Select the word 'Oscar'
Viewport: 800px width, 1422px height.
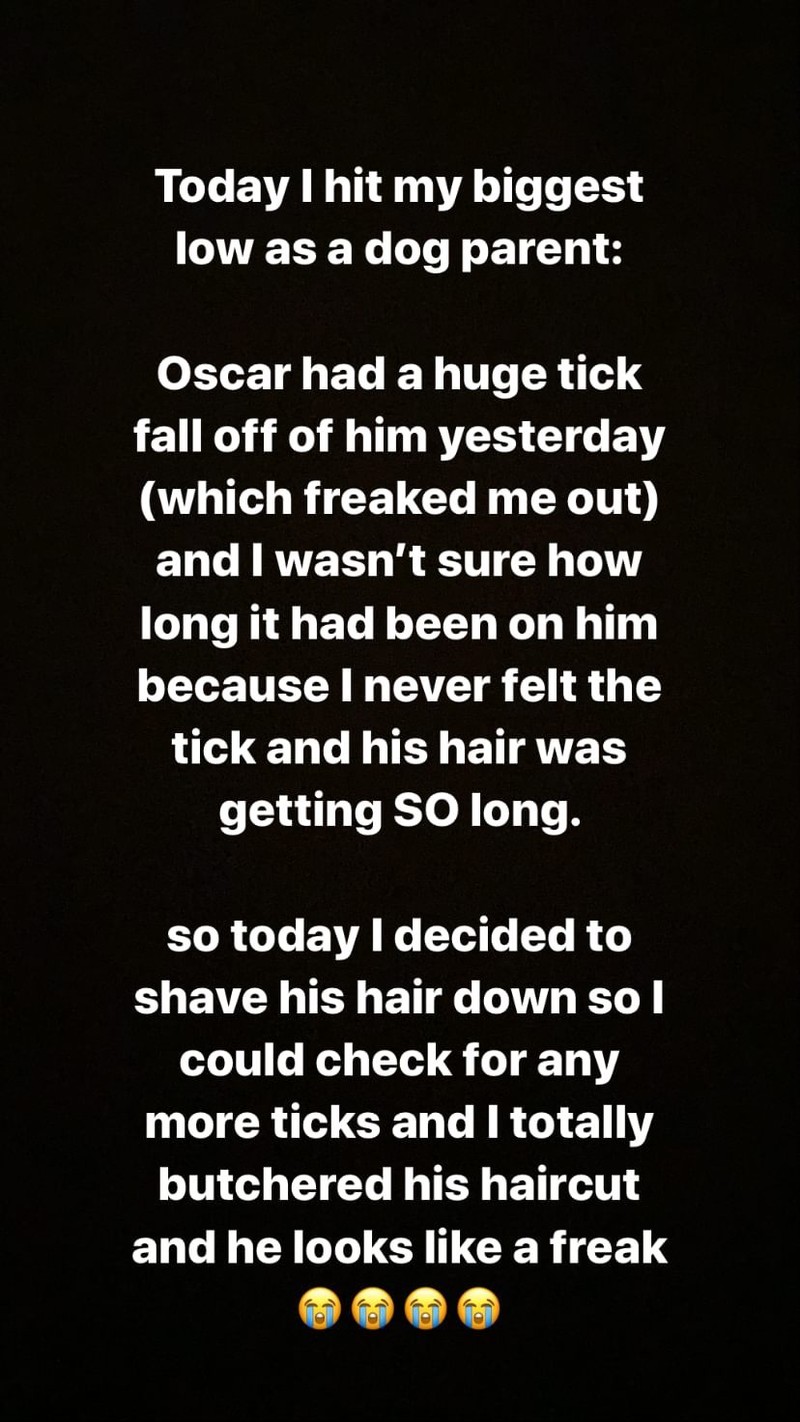click(x=220, y=375)
